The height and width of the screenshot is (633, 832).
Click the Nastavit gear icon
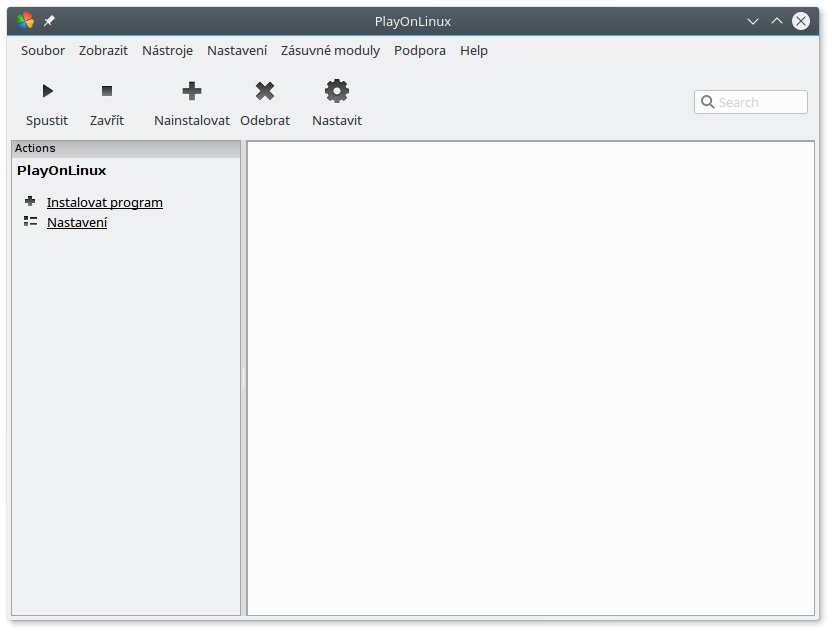337,91
